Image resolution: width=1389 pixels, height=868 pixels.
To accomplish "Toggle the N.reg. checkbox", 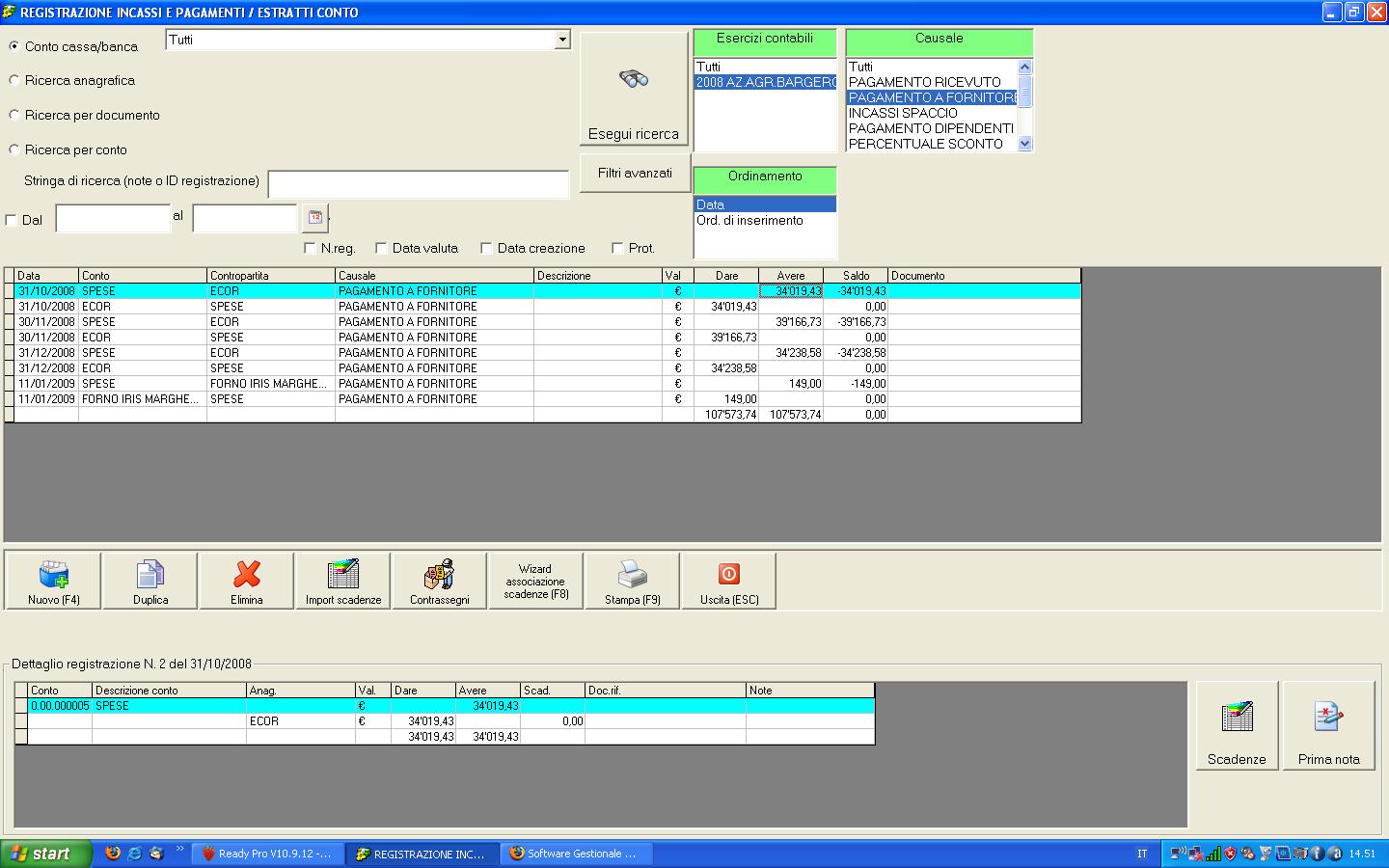I will [310, 248].
